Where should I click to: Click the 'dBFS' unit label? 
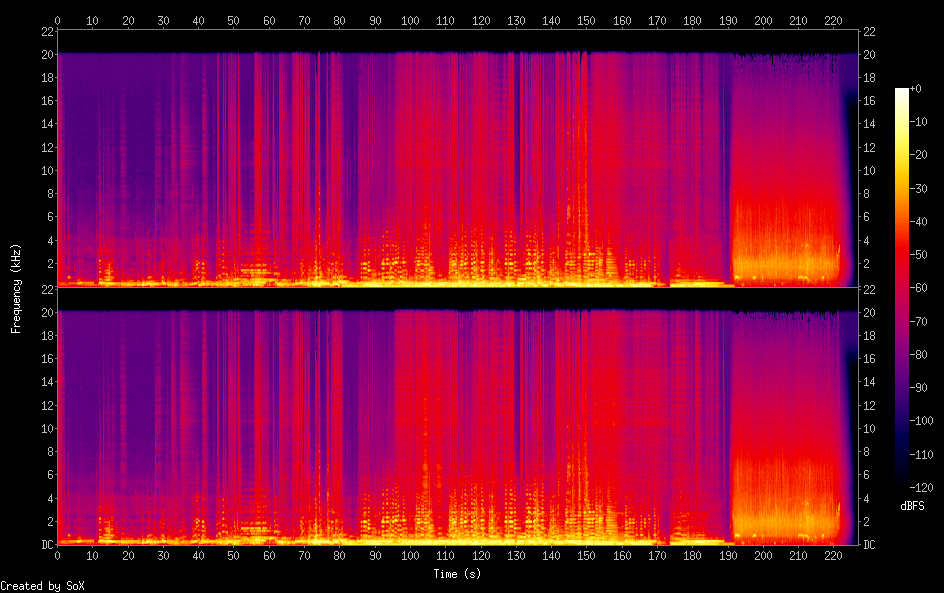click(x=912, y=506)
